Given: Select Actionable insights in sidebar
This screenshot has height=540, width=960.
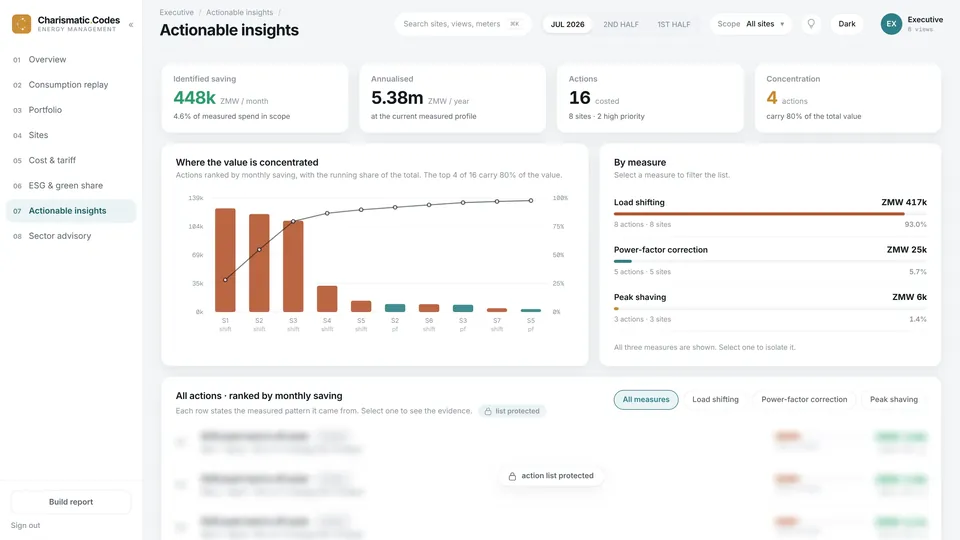Looking at the screenshot, I should pos(71,211).
